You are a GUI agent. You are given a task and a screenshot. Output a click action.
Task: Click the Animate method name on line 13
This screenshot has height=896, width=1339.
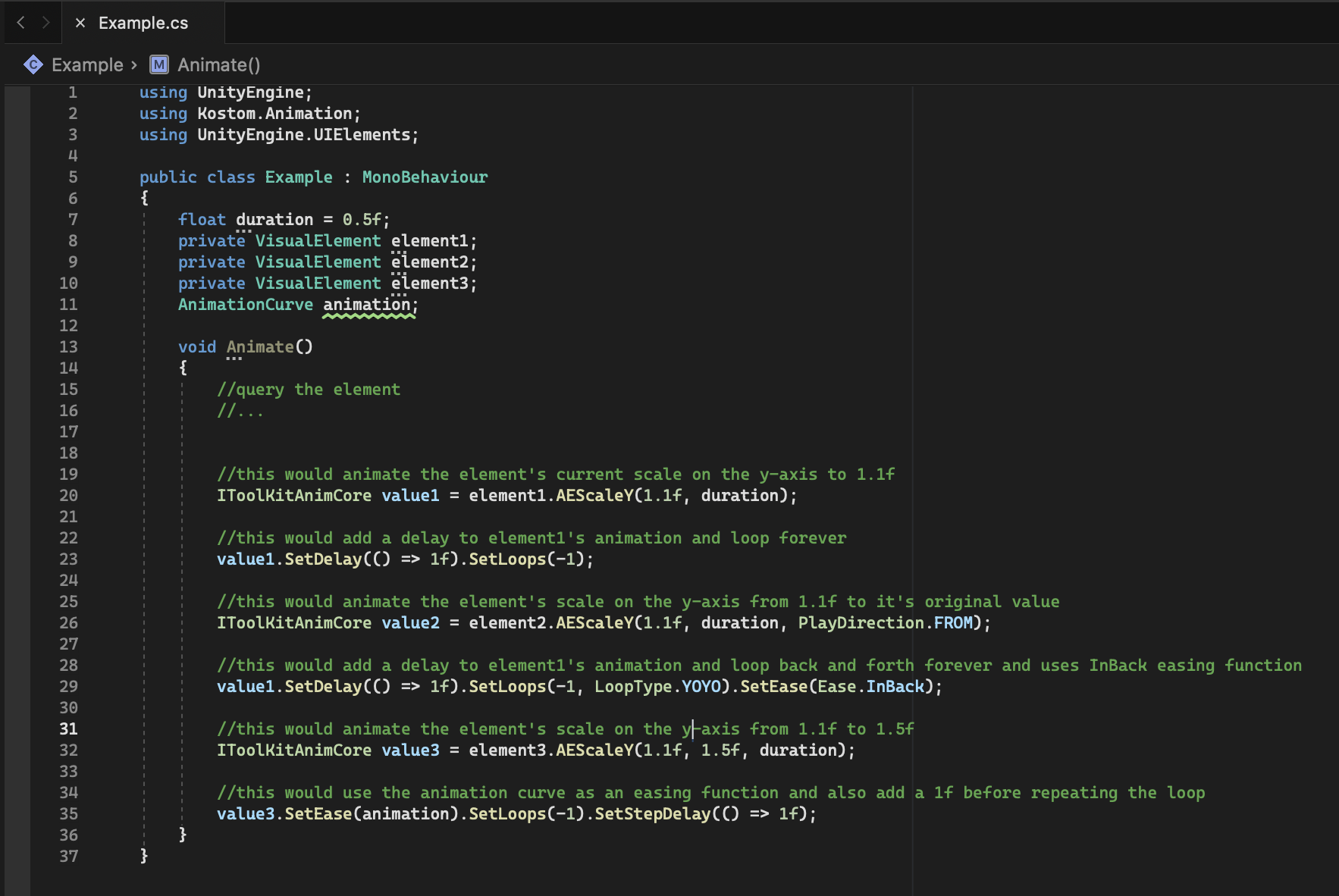click(260, 347)
